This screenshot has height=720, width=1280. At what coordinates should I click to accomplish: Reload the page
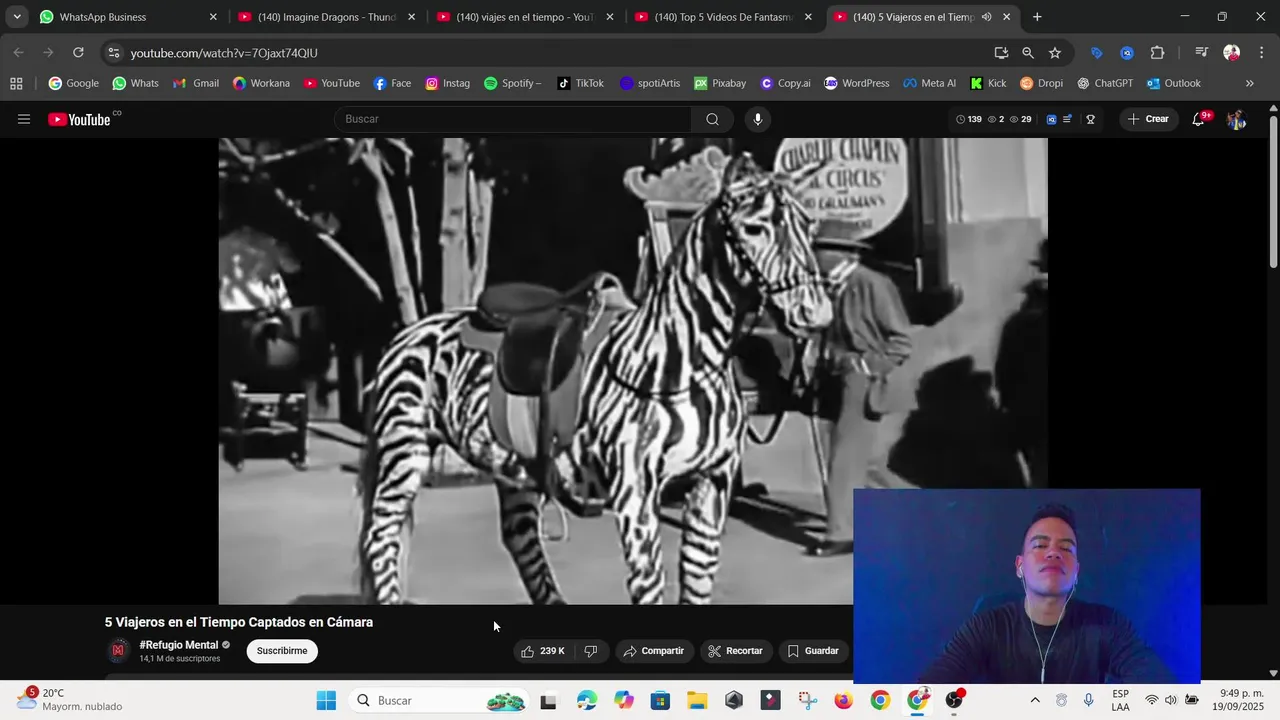(78, 53)
